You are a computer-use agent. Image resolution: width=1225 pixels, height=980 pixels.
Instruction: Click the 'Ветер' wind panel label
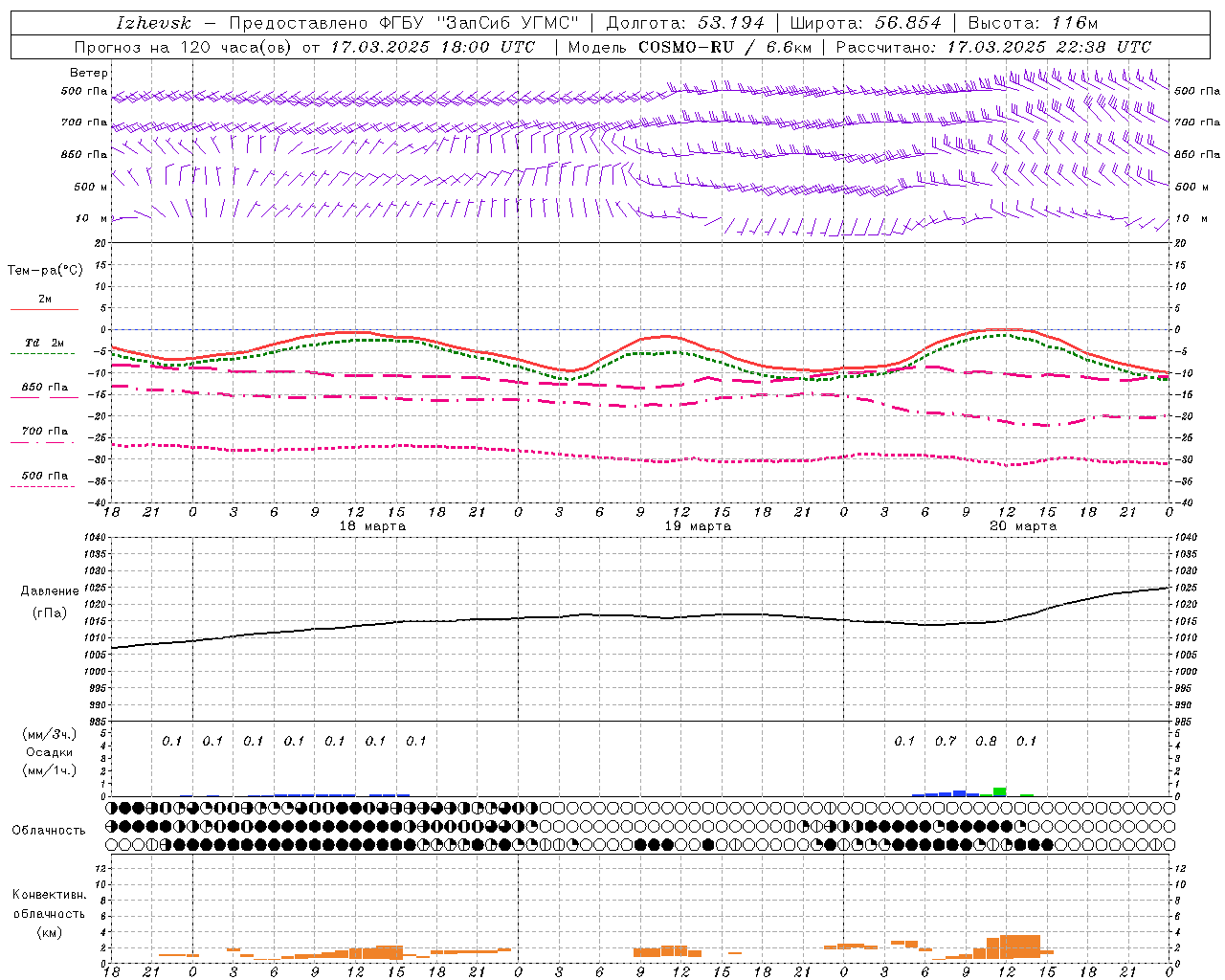tap(88, 73)
